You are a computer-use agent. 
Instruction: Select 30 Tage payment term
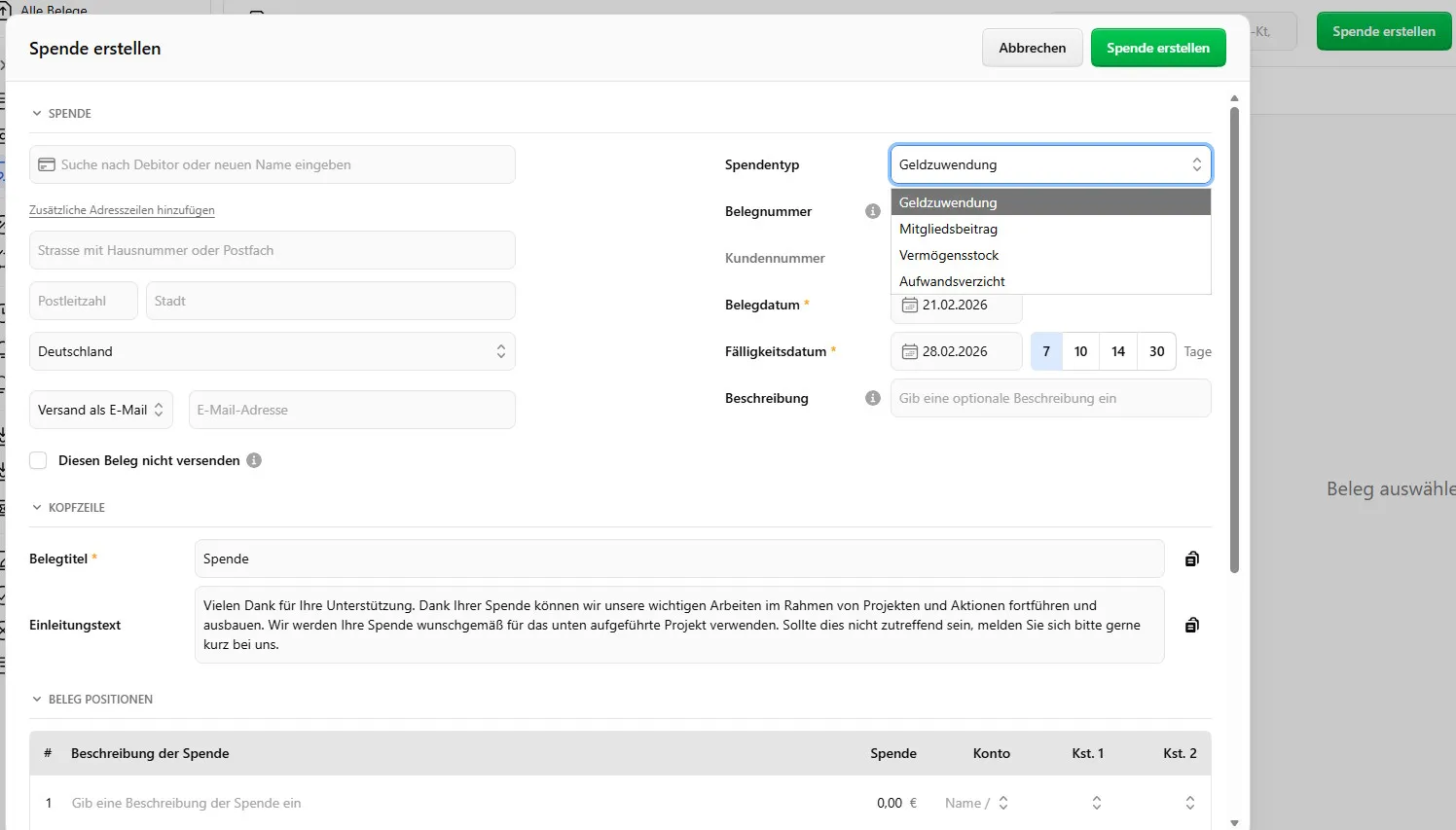coord(1156,351)
